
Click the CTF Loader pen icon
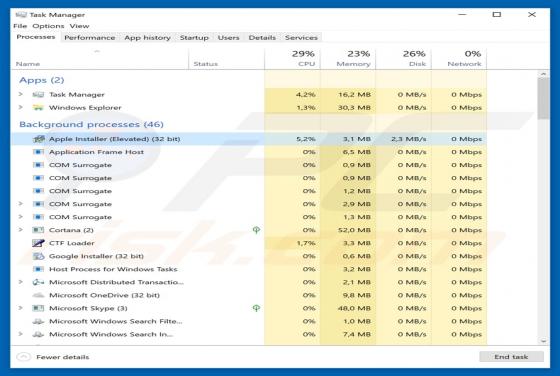coord(38,243)
